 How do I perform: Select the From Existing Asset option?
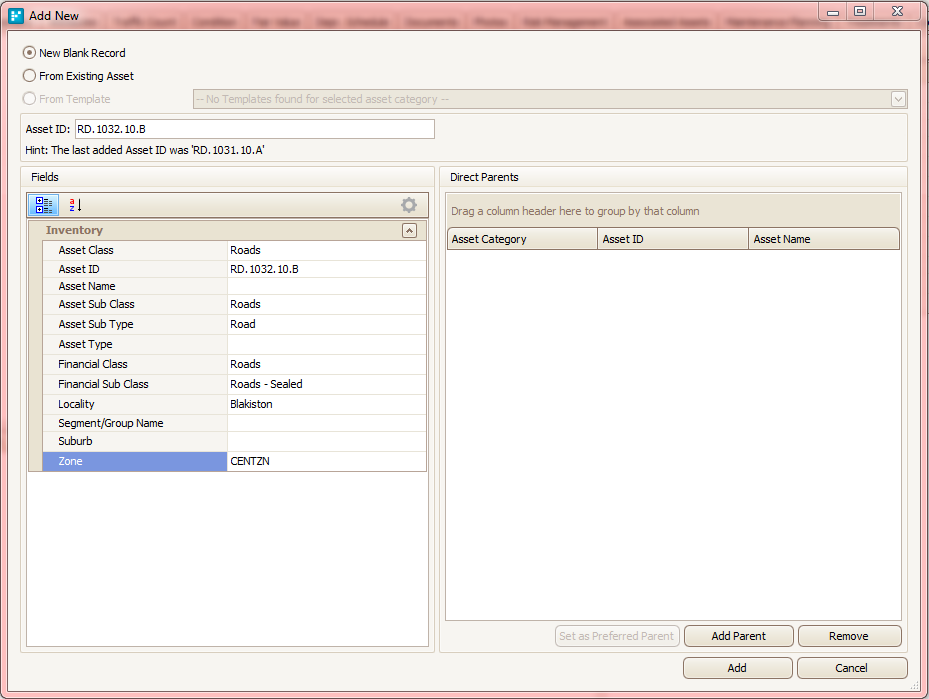(30, 76)
